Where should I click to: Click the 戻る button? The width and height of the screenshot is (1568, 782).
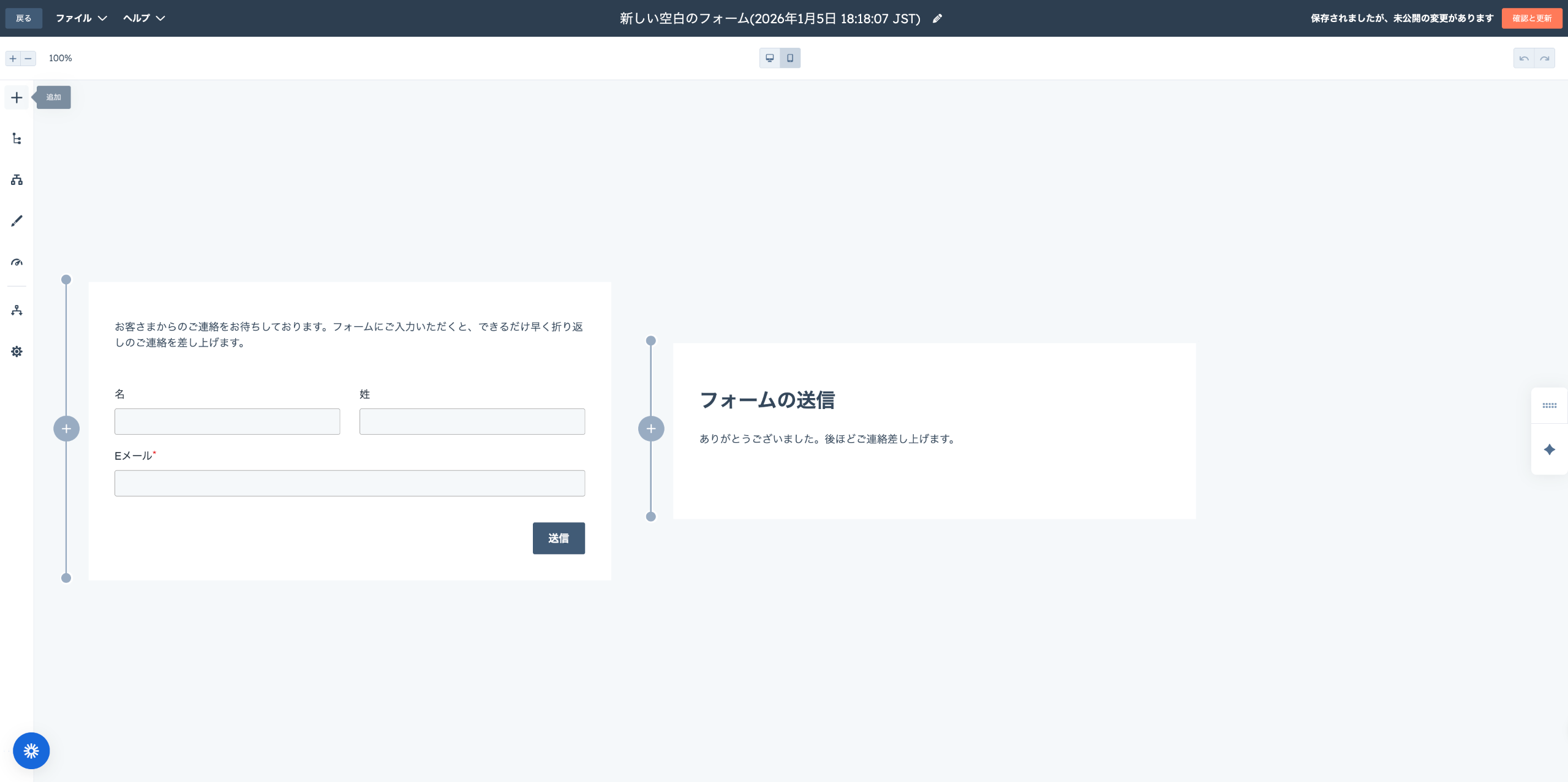click(x=23, y=18)
